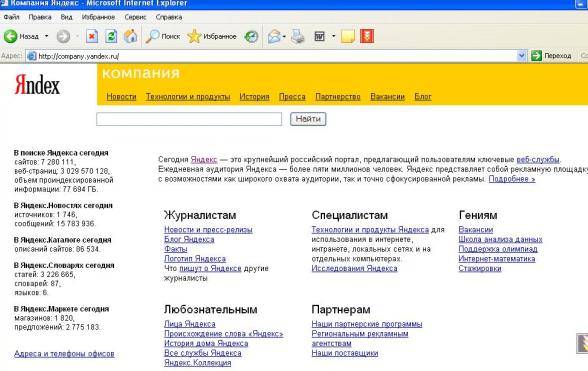Click the Print icon
This screenshot has height=371, width=588.
298,36
